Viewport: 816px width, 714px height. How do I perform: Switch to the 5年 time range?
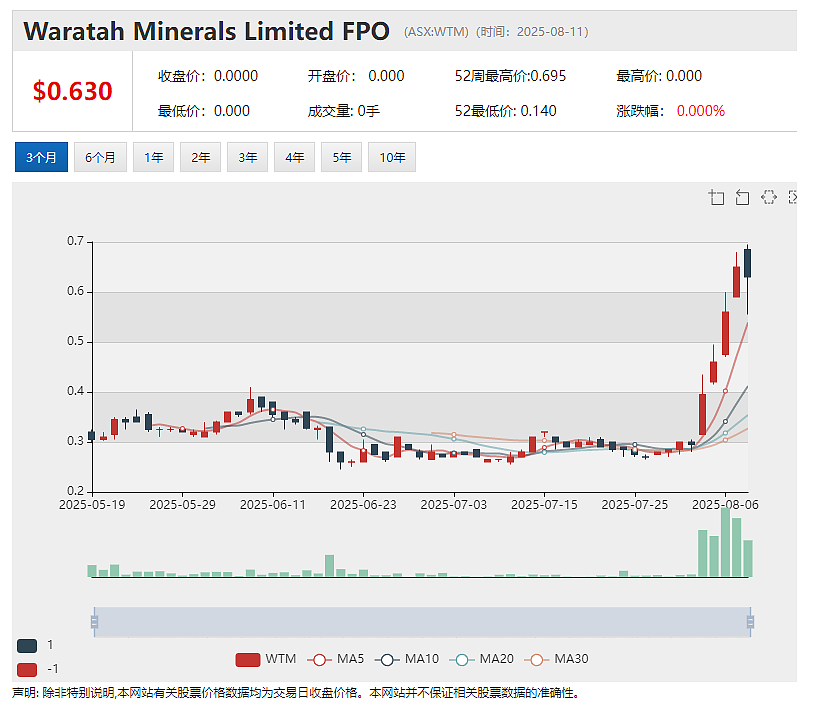click(341, 157)
